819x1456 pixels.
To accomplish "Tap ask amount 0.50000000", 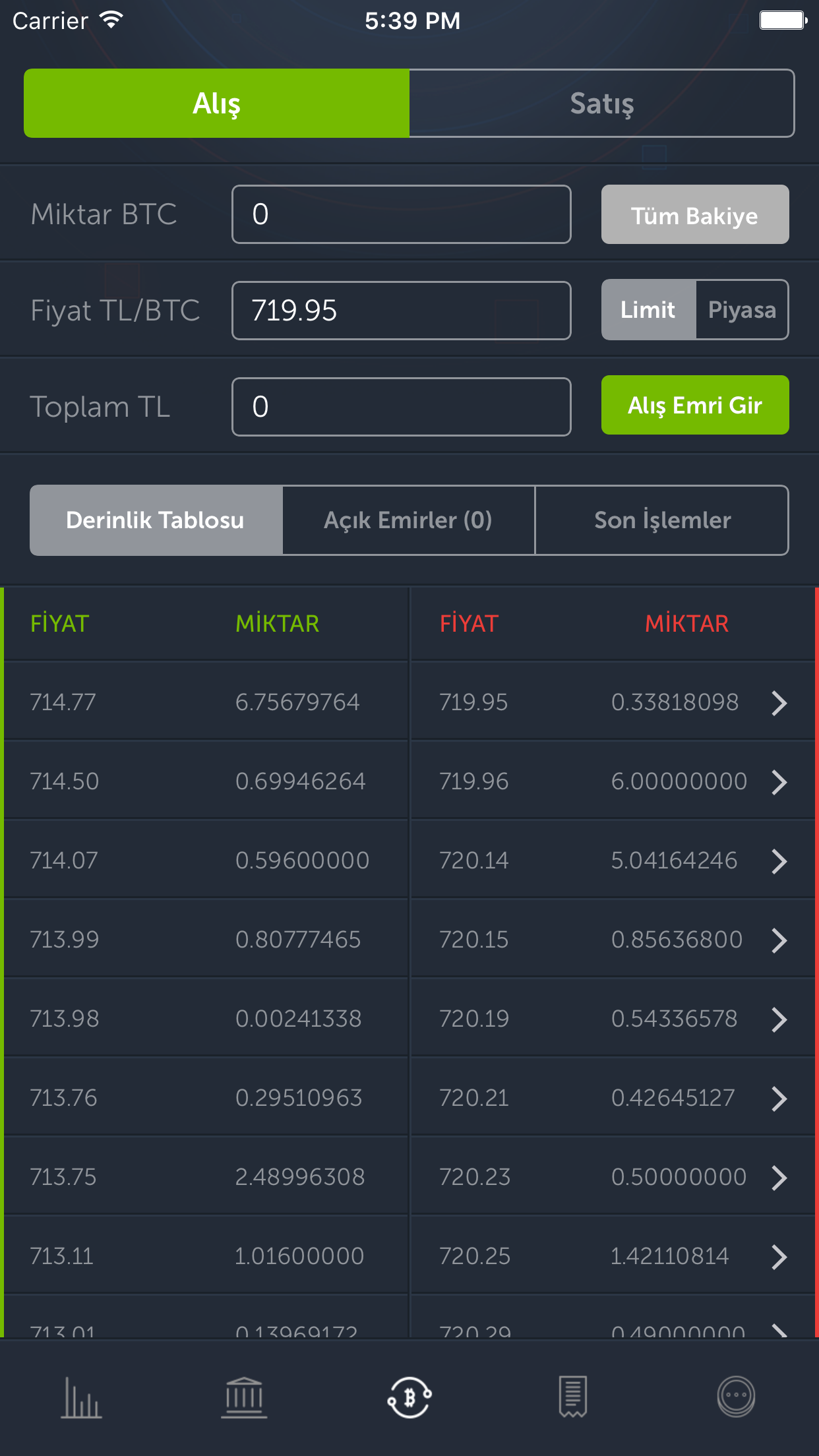I will [x=679, y=1177].
